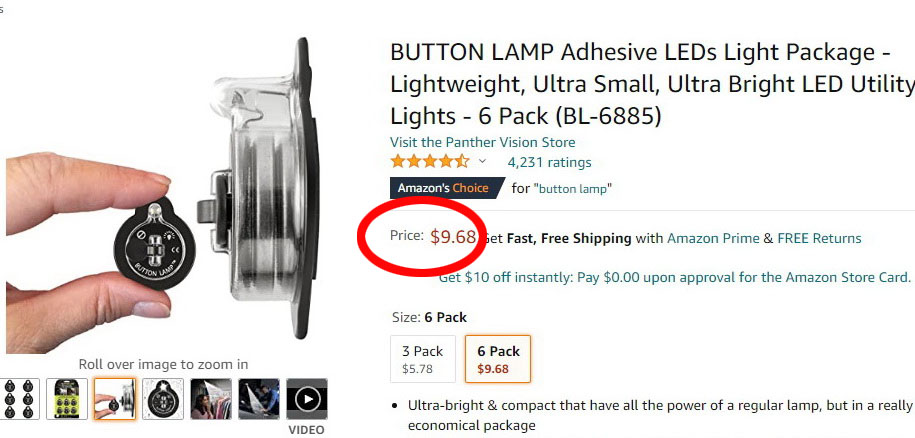View the button lamp close-up diagram thumbnail
This screenshot has width=915, height=438.
[163, 399]
